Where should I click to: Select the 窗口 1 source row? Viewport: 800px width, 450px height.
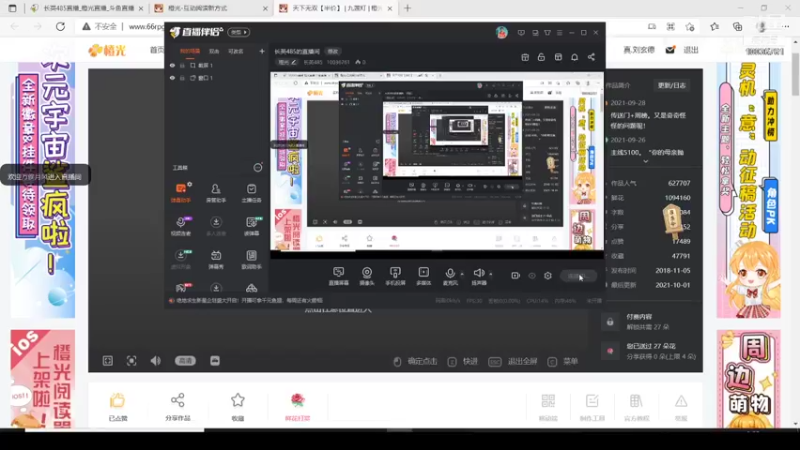[218, 78]
